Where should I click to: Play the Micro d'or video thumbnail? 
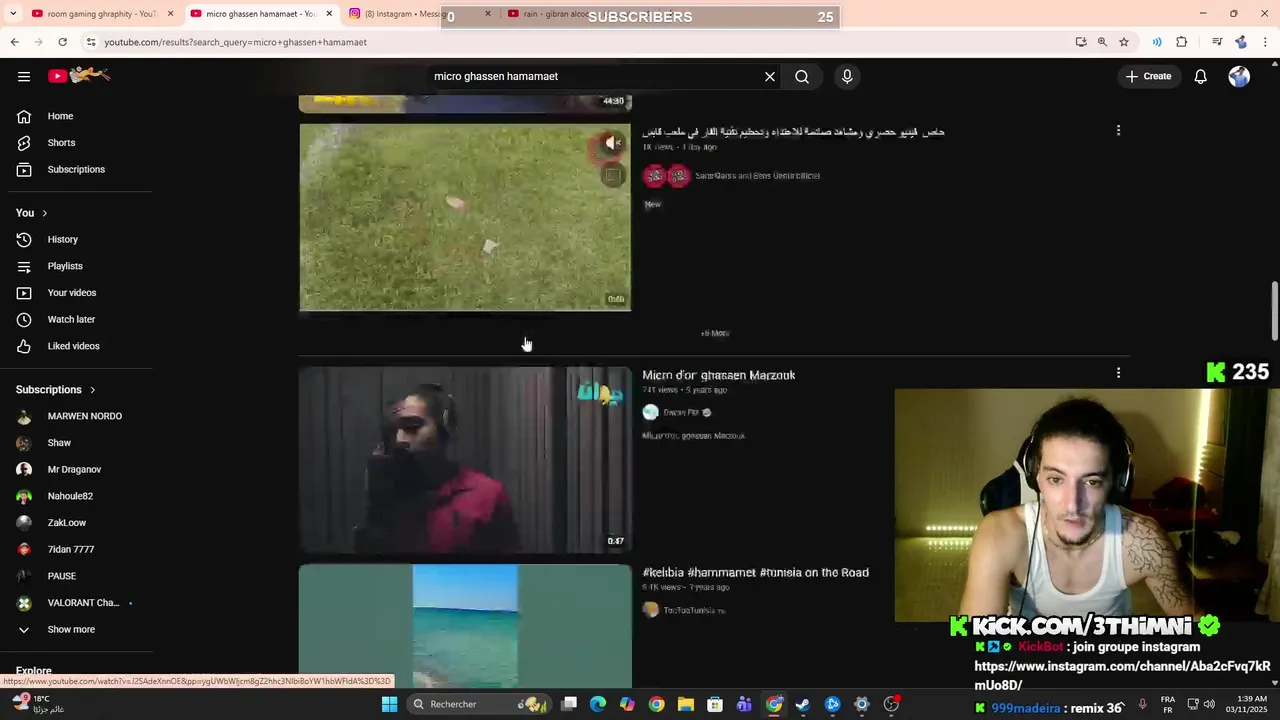465,460
